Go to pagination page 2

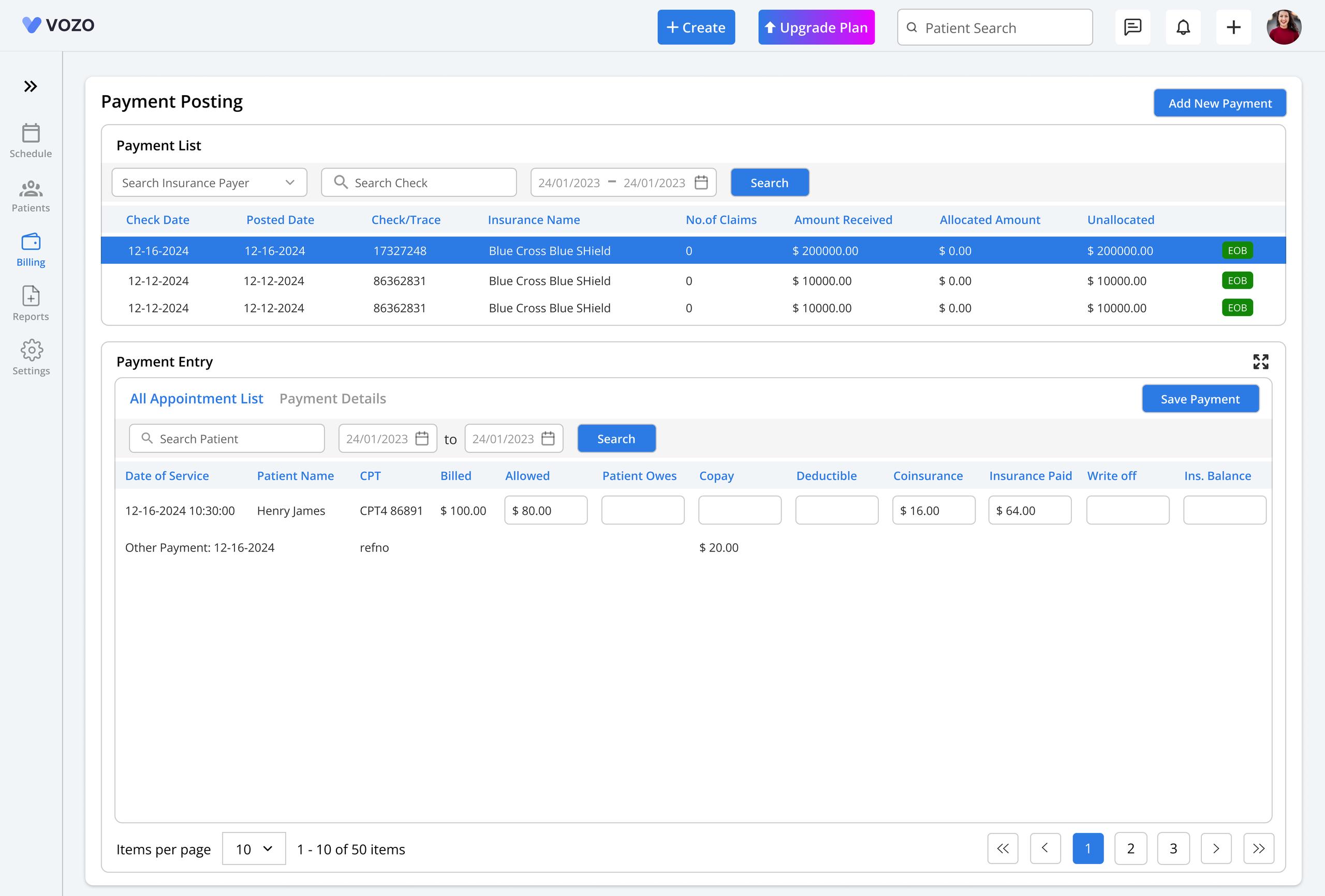[x=1130, y=849]
